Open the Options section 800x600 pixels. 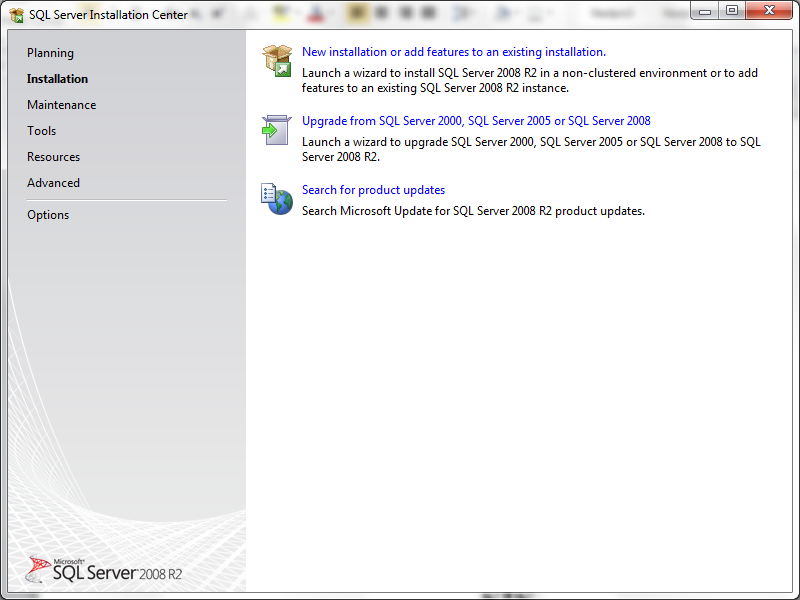click(x=48, y=215)
